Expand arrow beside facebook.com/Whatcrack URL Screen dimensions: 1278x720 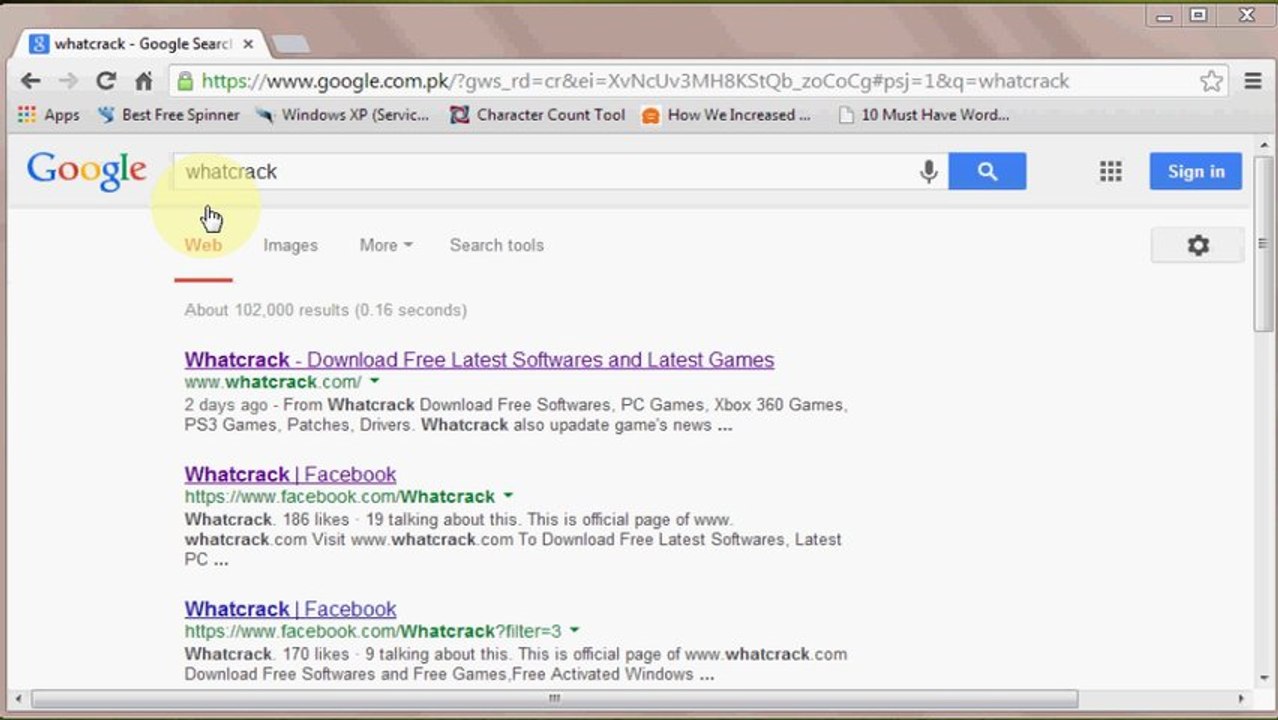(x=508, y=496)
